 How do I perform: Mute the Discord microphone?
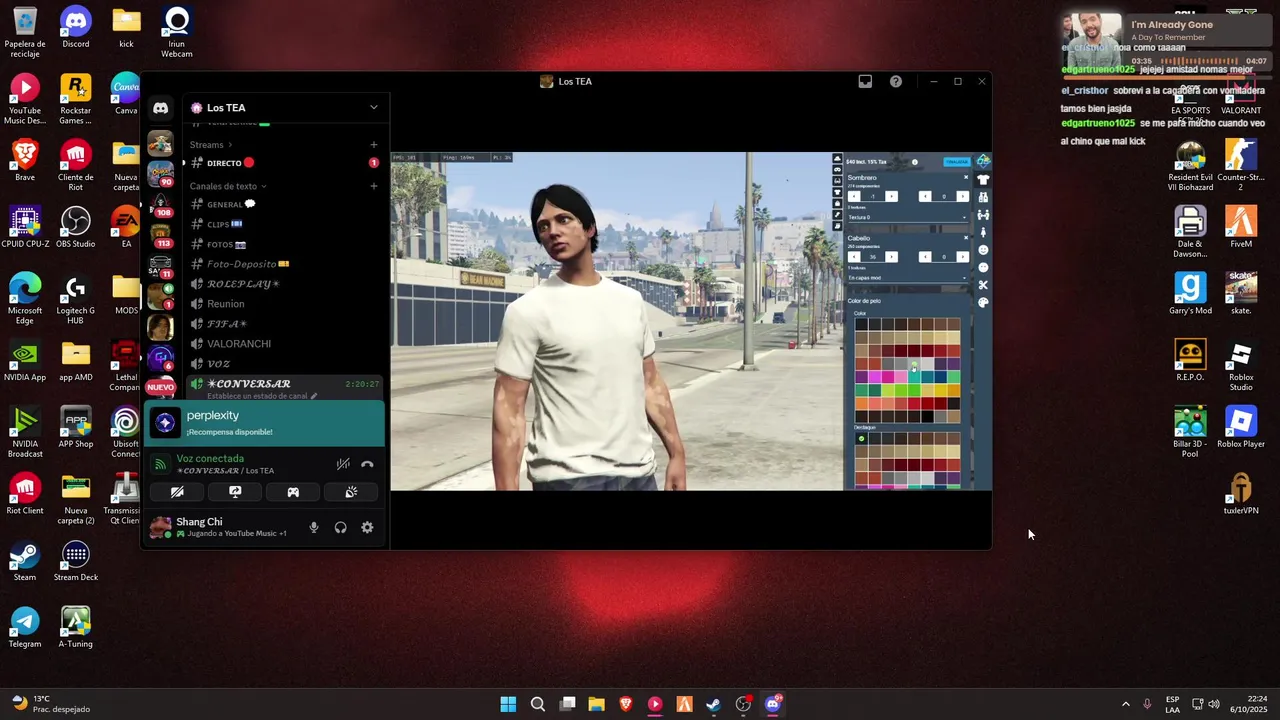(x=314, y=527)
